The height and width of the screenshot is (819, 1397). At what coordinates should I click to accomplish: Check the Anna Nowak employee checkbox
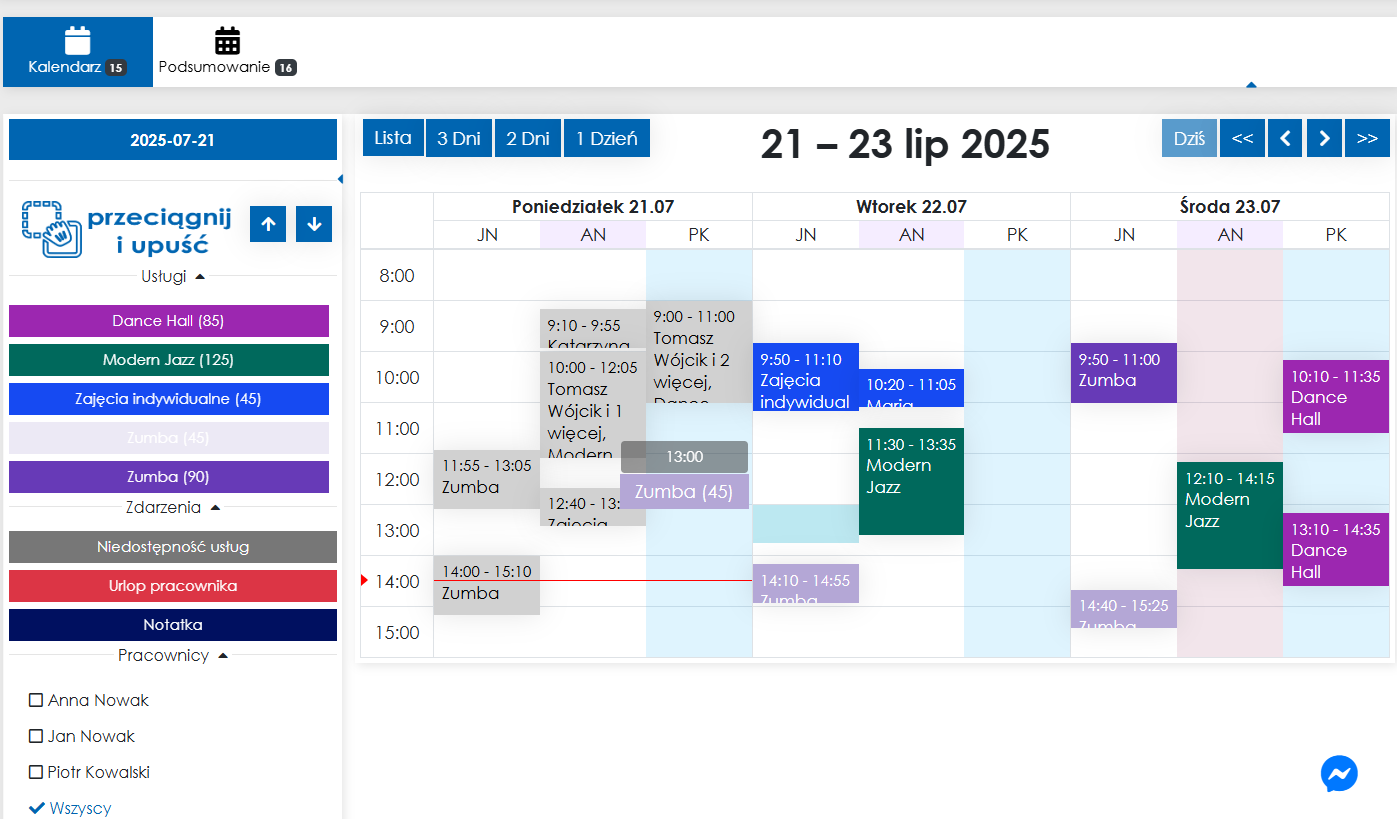[x=36, y=700]
